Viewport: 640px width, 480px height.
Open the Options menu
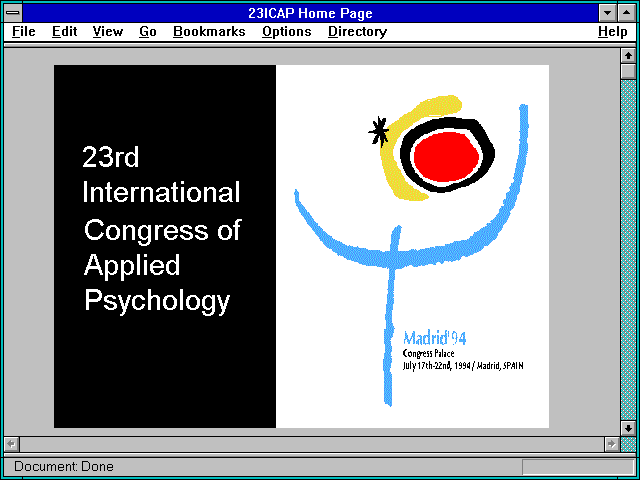(287, 32)
